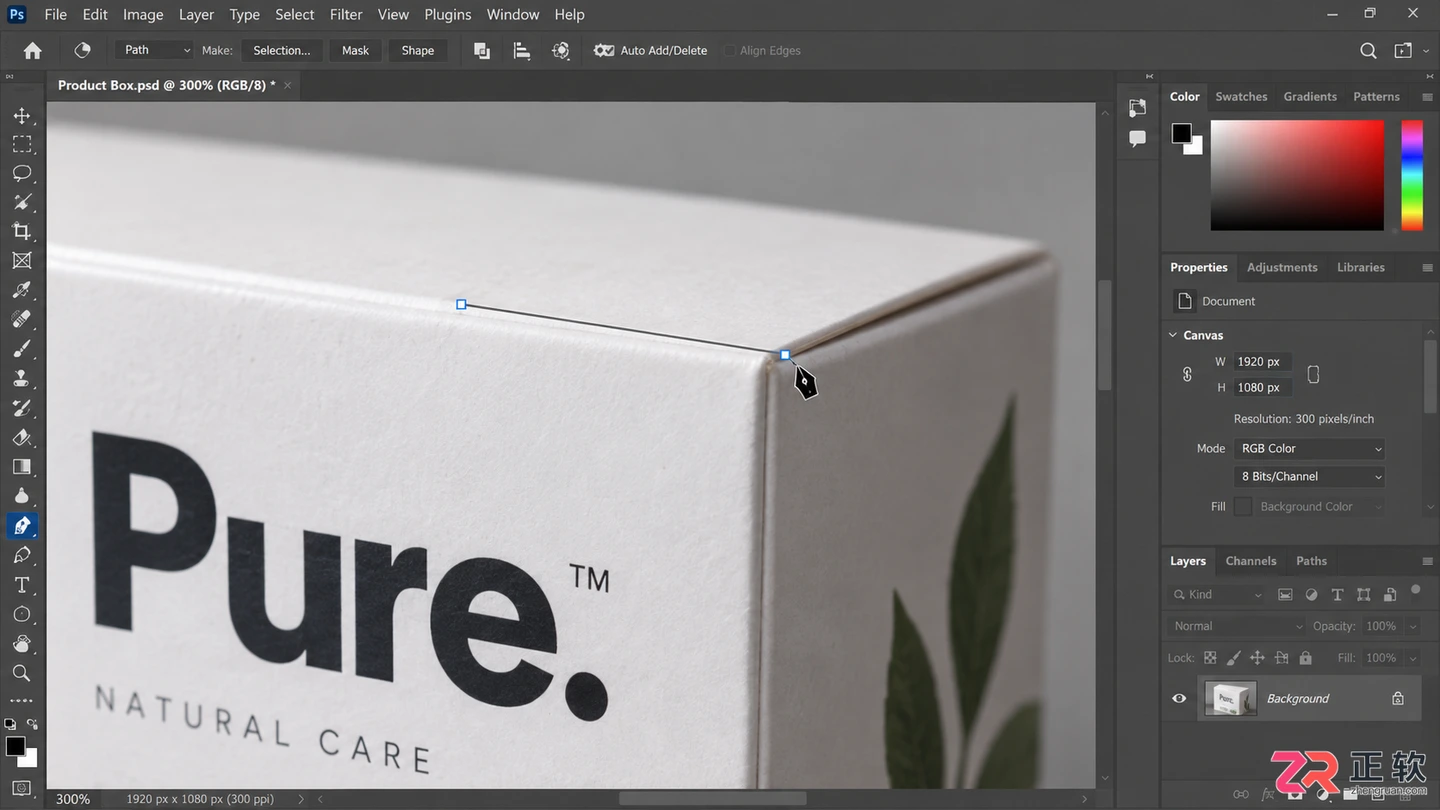Image resolution: width=1440 pixels, height=810 pixels.
Task: Toggle the canvas width-height link icon
Action: 1187,374
